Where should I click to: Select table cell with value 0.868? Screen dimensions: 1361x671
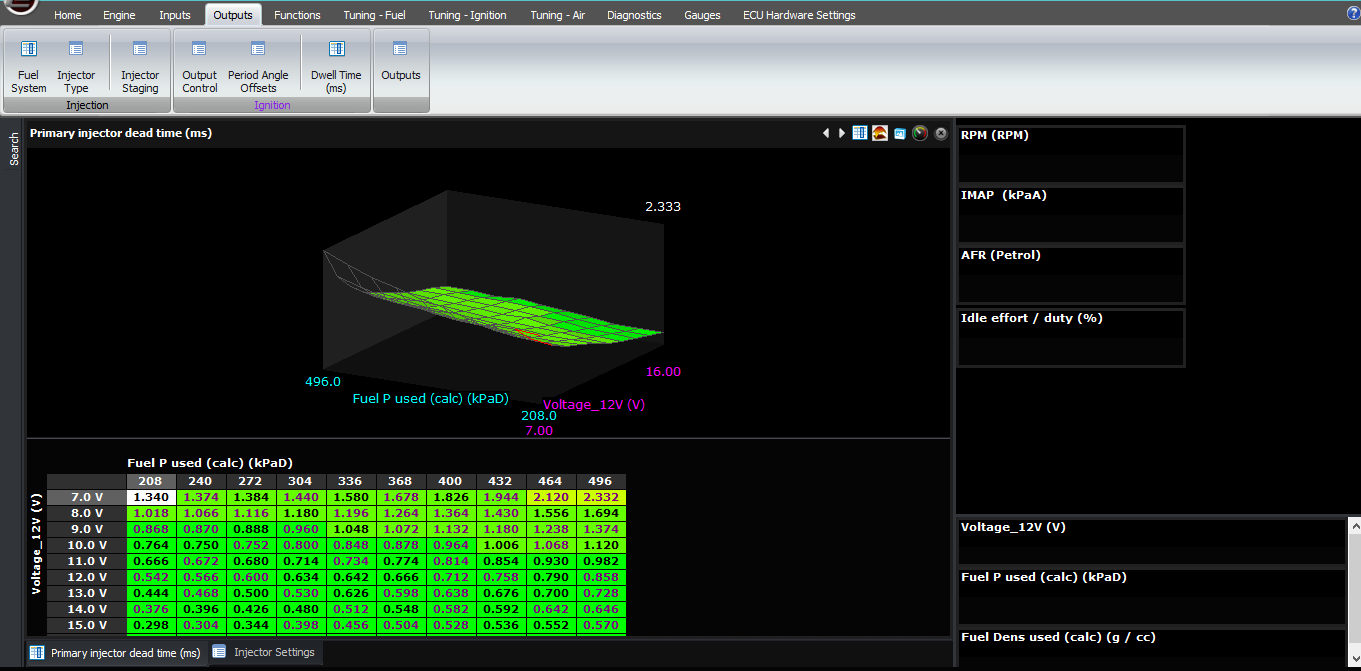[x=151, y=529]
